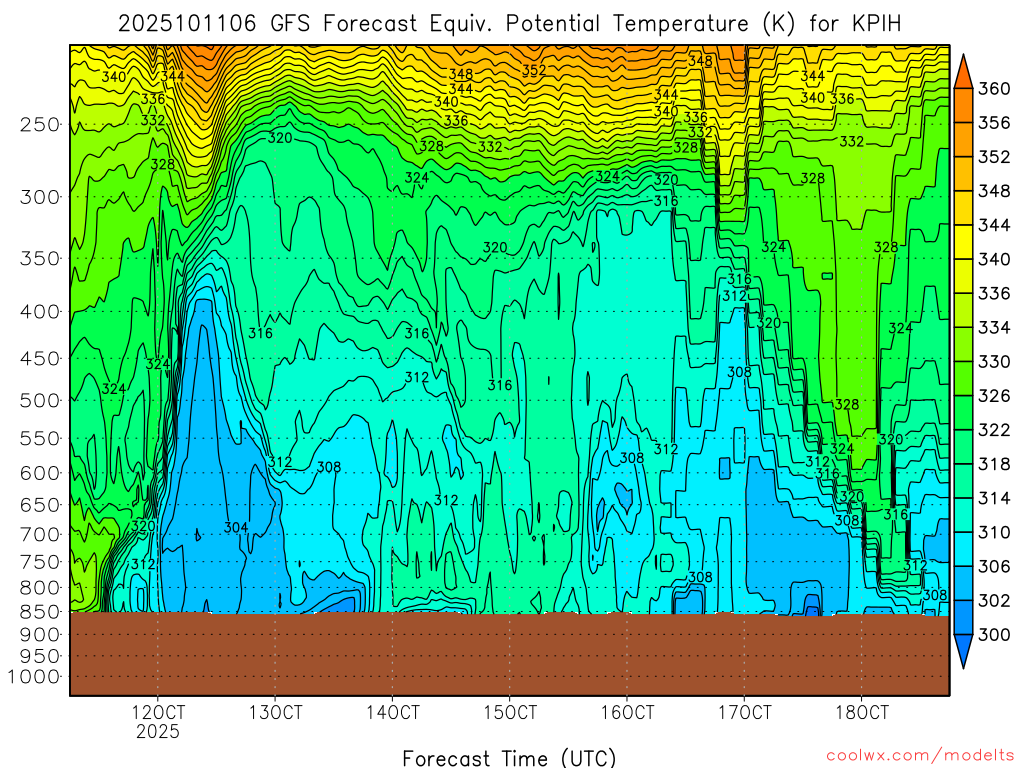Select the colorbar swatch between 310 and 314
This screenshot has width=1024, height=768.
click(963, 515)
